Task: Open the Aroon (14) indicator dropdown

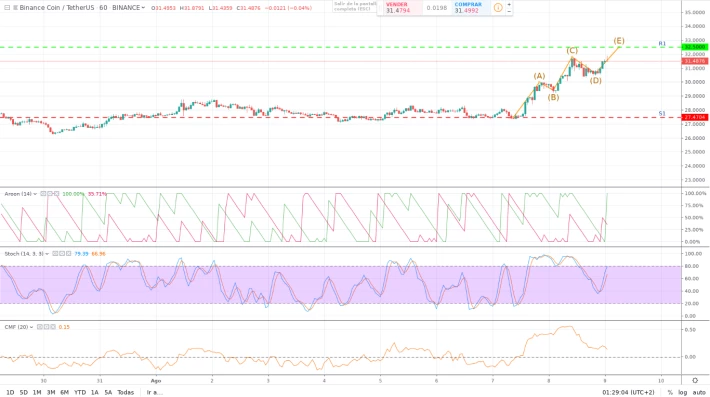Action: coord(34,194)
